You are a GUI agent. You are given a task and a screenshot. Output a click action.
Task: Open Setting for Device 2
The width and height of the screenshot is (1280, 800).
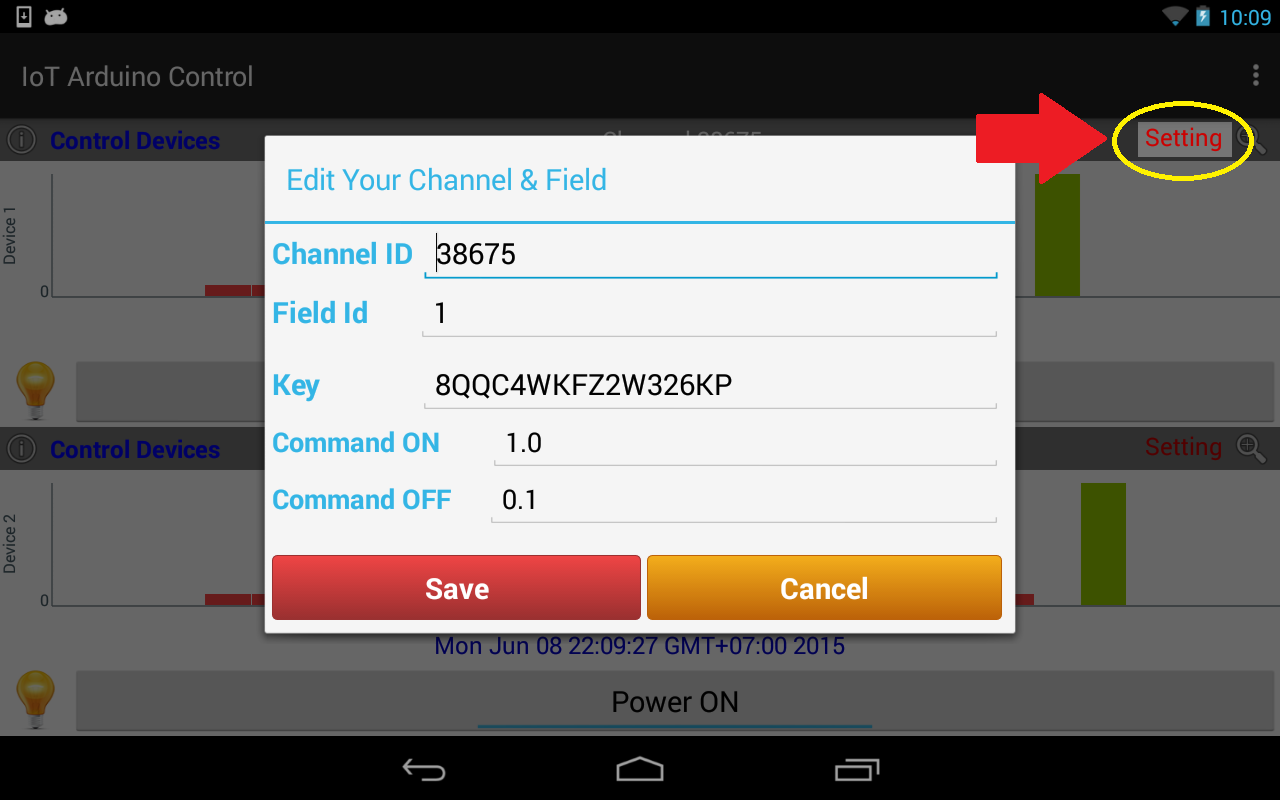(x=1184, y=447)
